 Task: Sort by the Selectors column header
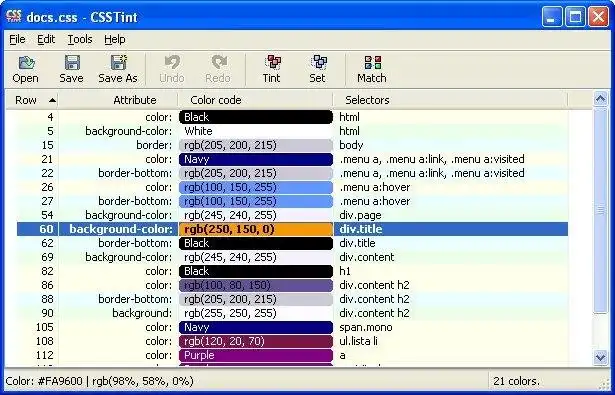tap(450, 100)
